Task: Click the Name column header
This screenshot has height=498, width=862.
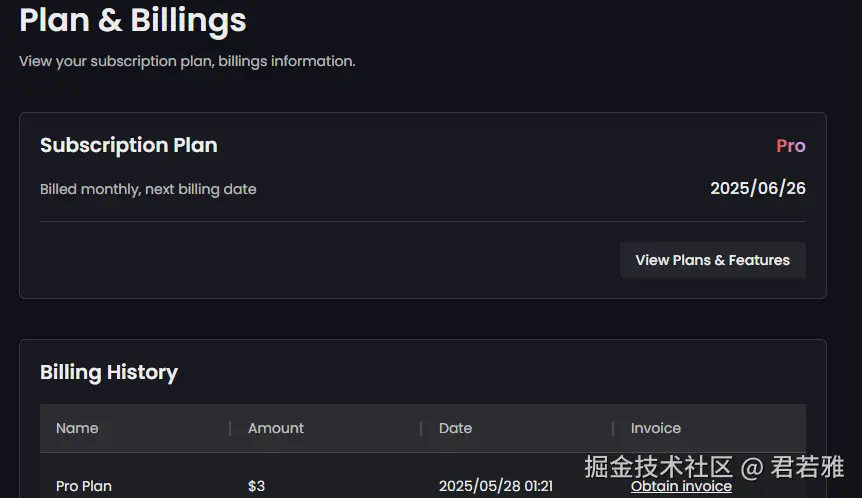Action: click(77, 428)
